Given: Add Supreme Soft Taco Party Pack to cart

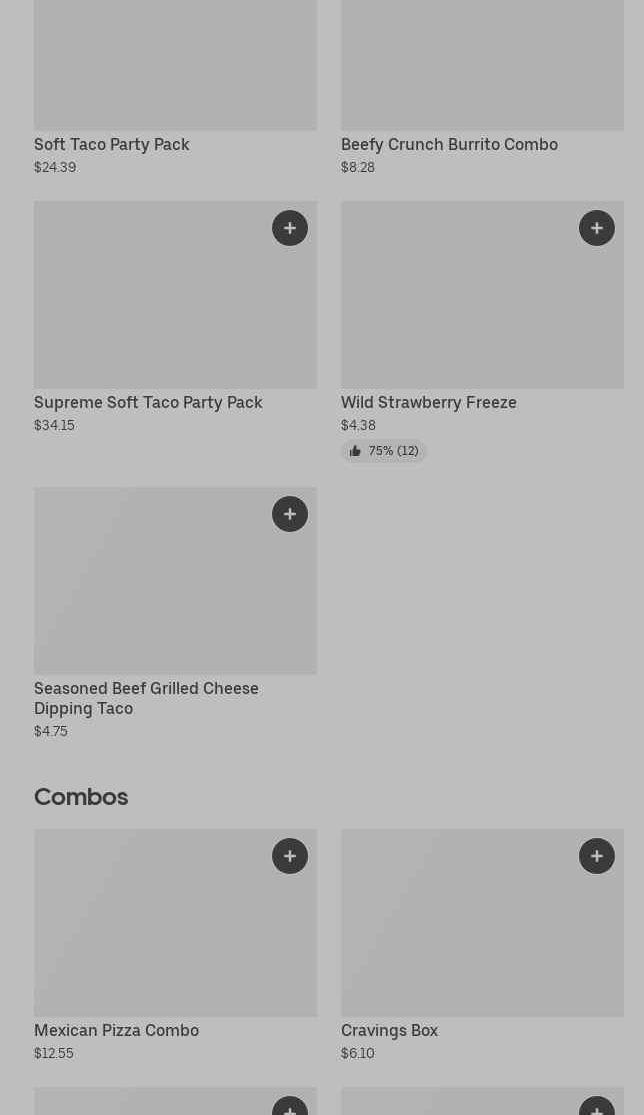Looking at the screenshot, I should tap(290, 228).
